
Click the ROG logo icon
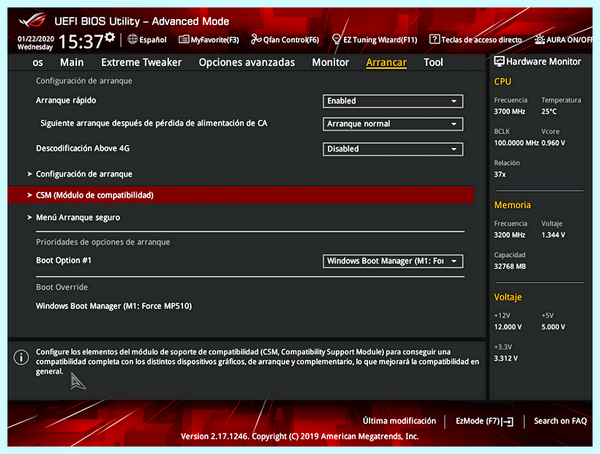coord(33,20)
